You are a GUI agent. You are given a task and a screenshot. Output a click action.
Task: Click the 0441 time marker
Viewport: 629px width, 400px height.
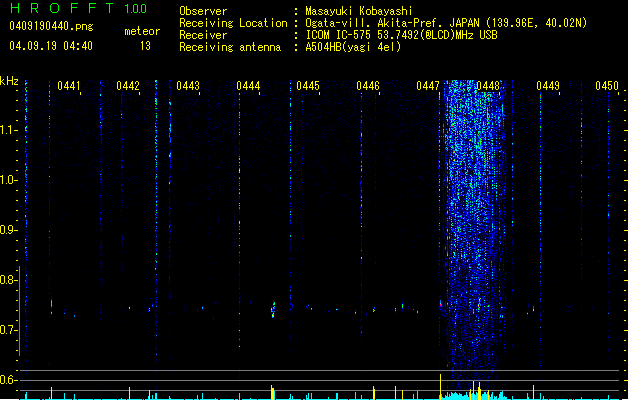(69, 86)
